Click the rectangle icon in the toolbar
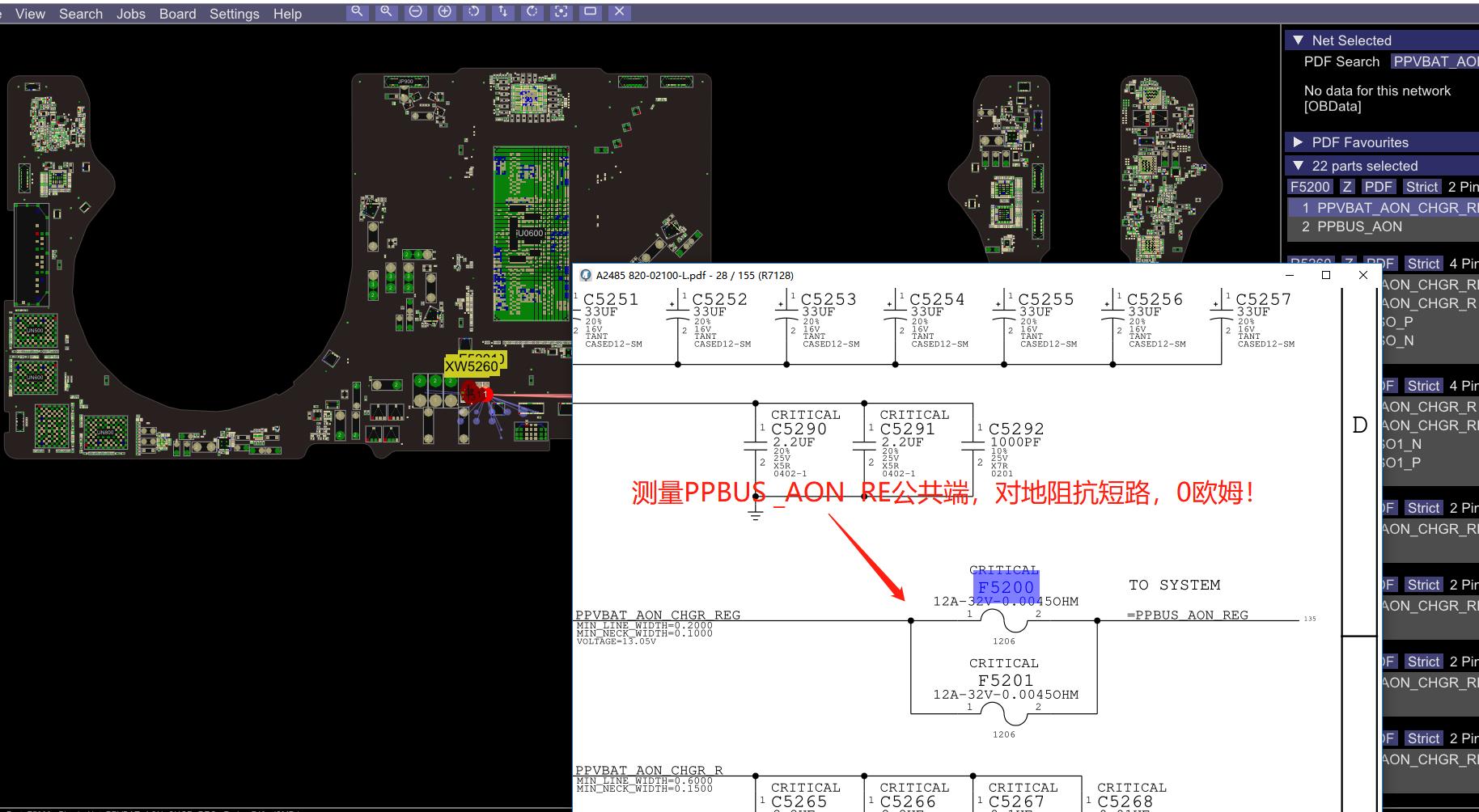The image size is (1479, 812). click(x=590, y=11)
